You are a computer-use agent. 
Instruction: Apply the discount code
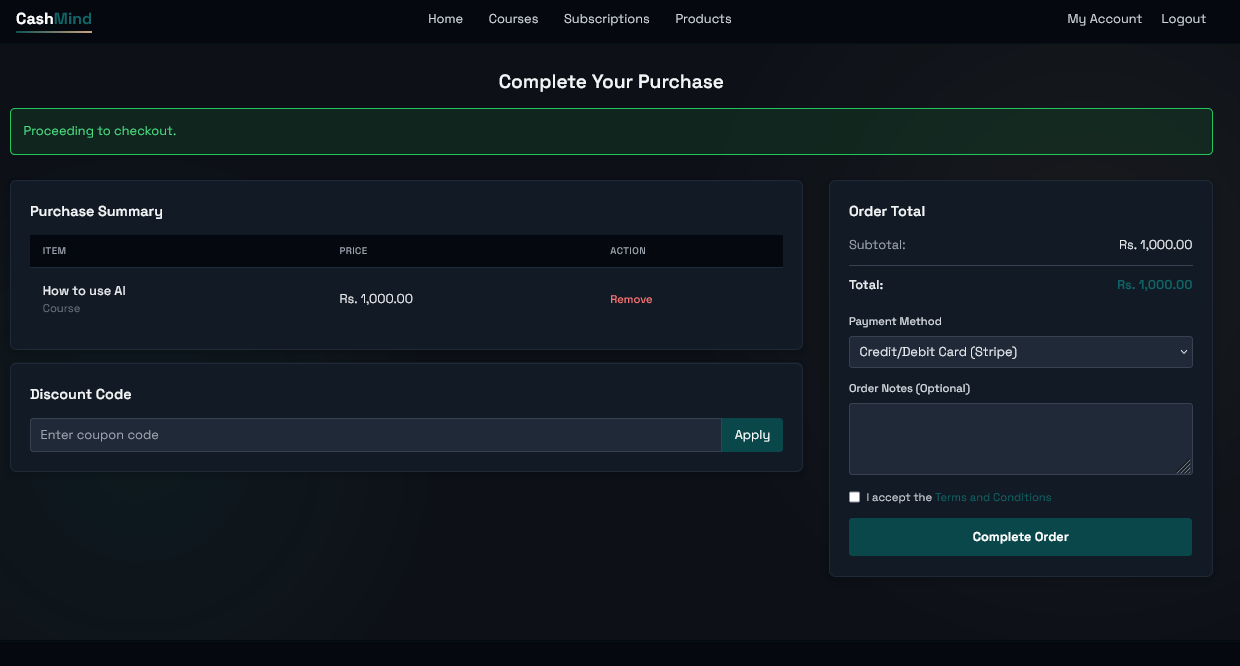(x=752, y=435)
